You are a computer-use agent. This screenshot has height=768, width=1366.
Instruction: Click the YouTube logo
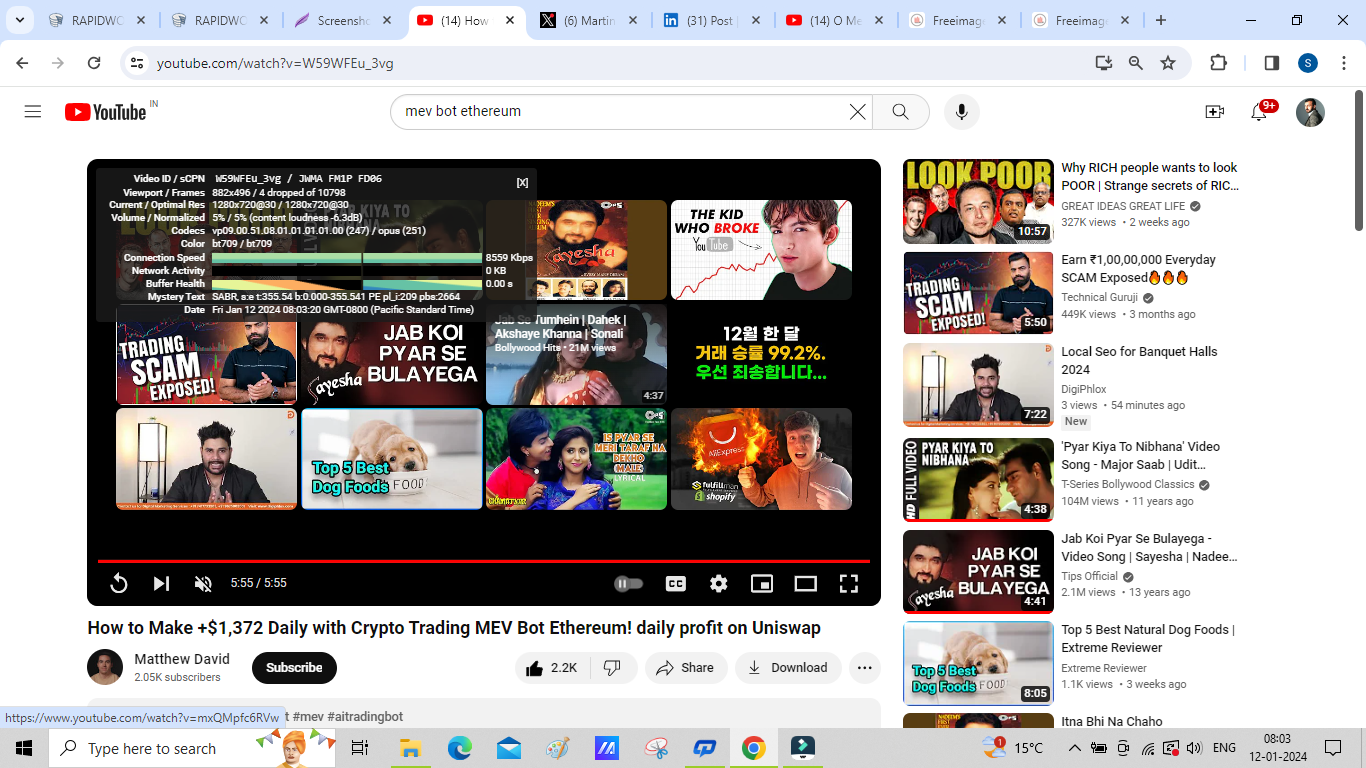coord(106,112)
